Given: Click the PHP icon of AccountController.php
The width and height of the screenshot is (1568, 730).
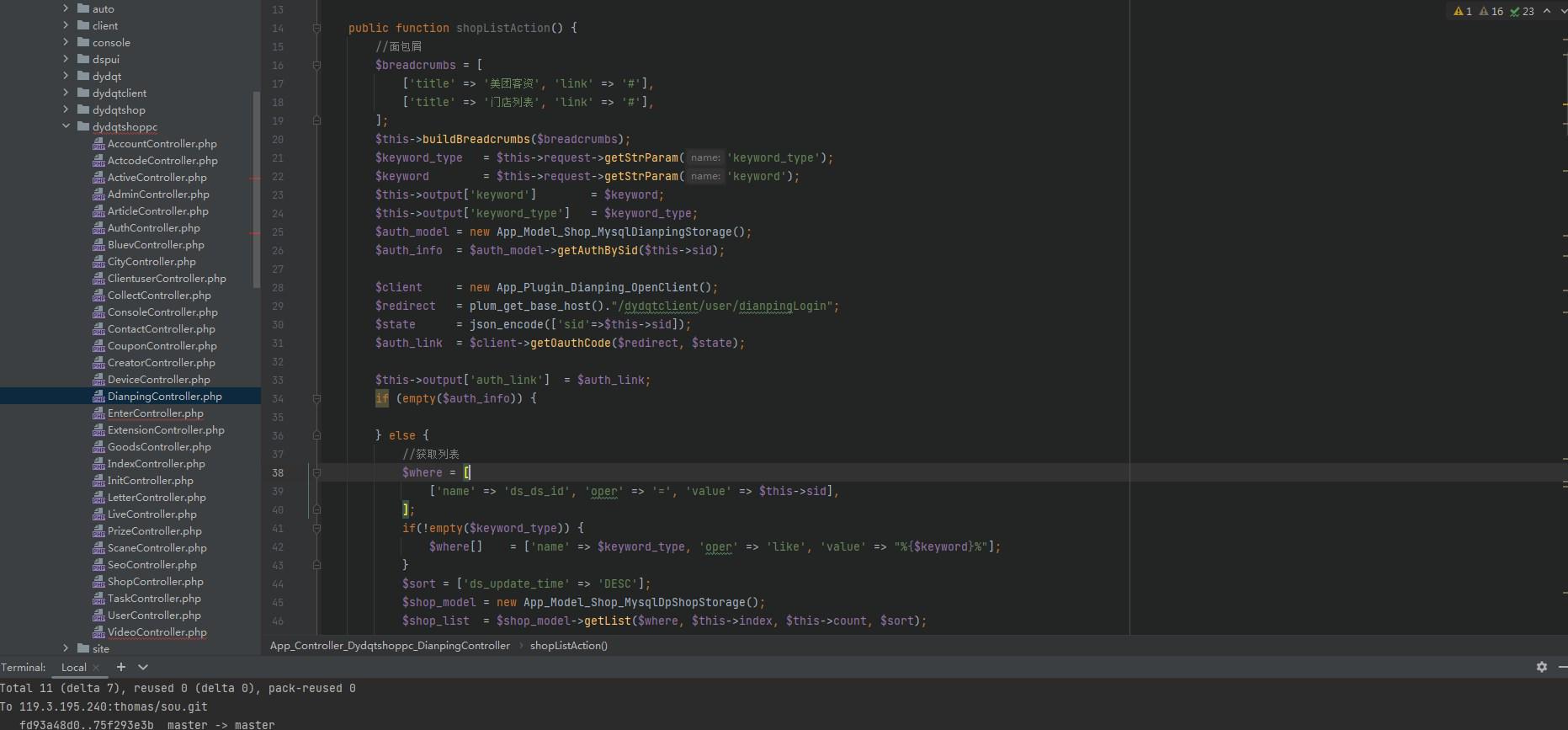Looking at the screenshot, I should click(98, 144).
